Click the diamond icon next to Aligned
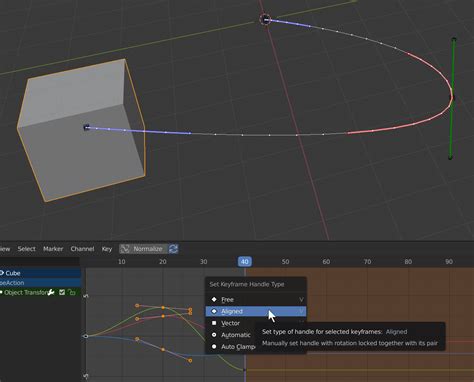 [214, 311]
